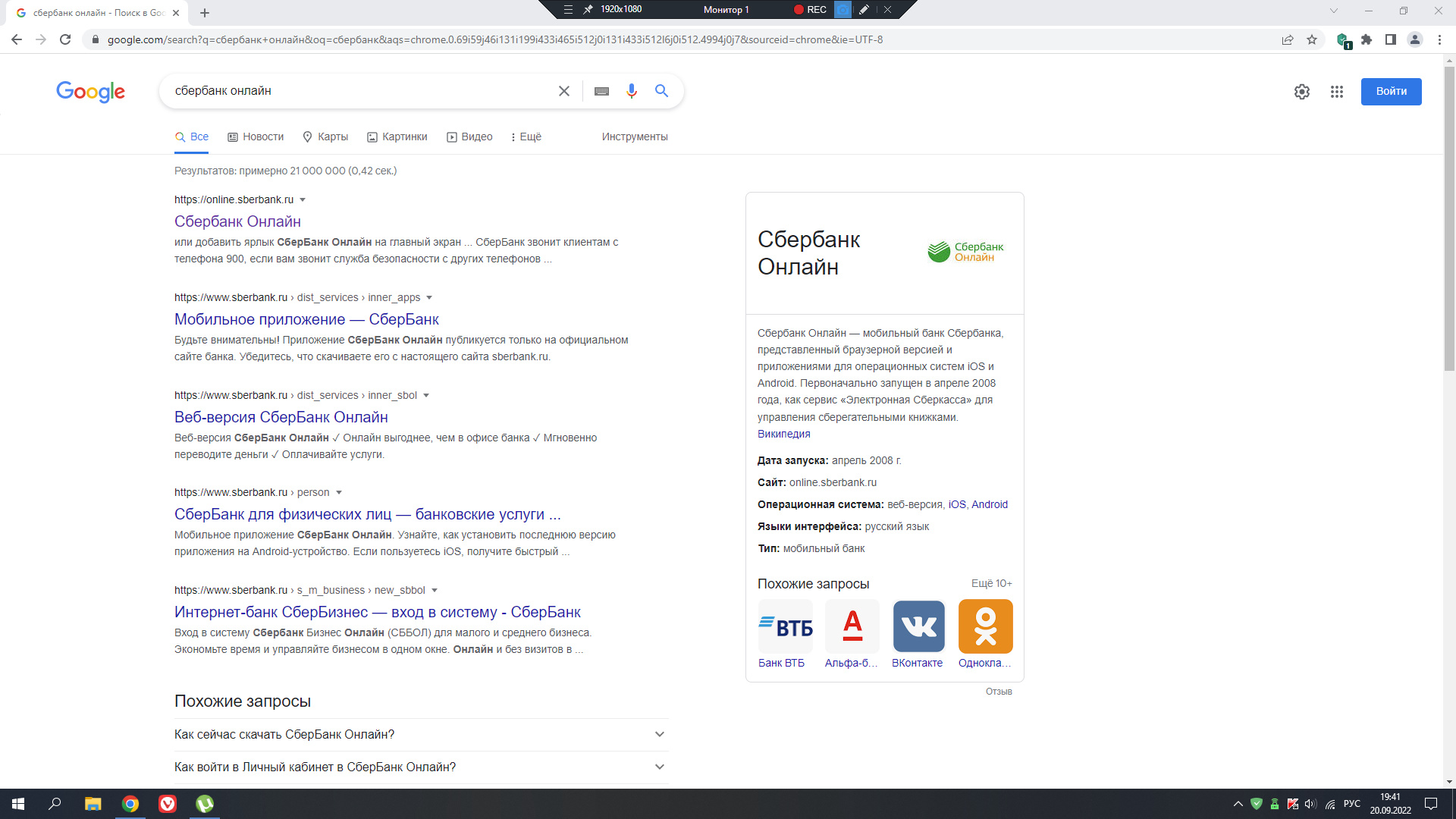Image resolution: width=1456 pixels, height=819 pixels.
Task: Toggle the Chrome side panel icon
Action: 1391,39
